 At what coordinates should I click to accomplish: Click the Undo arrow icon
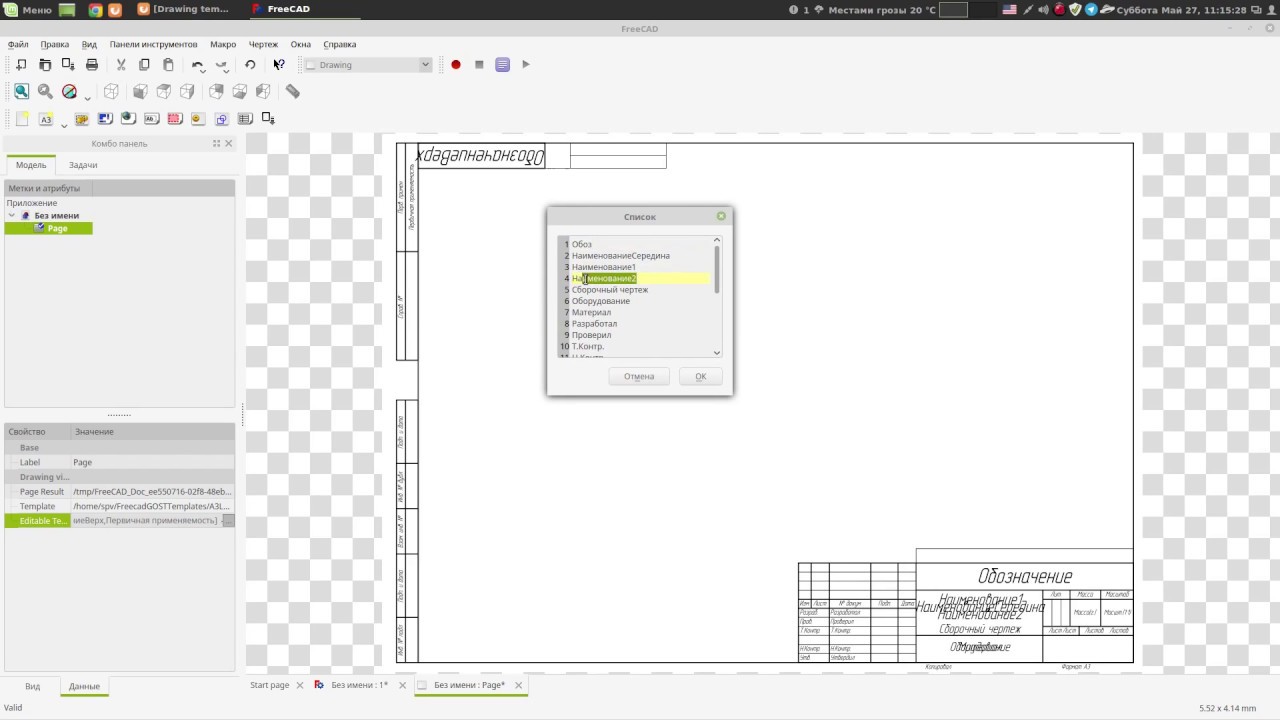(197, 64)
